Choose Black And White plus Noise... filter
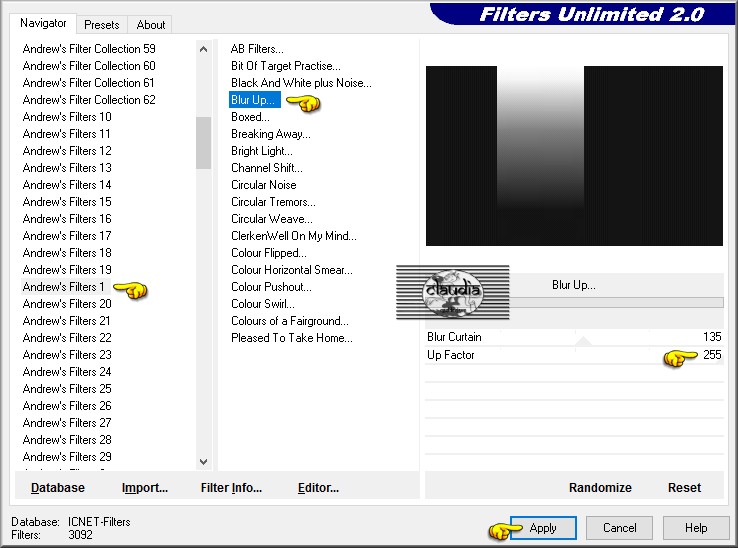Screen dimensions: 738x548 tap(301, 83)
